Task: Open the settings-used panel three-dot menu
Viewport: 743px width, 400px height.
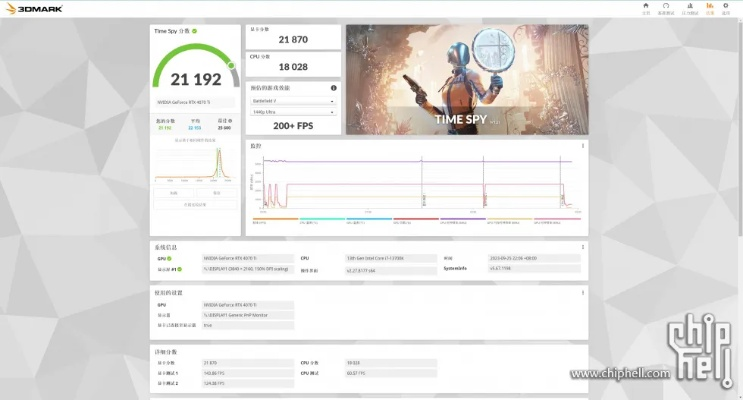Action: 583,293
